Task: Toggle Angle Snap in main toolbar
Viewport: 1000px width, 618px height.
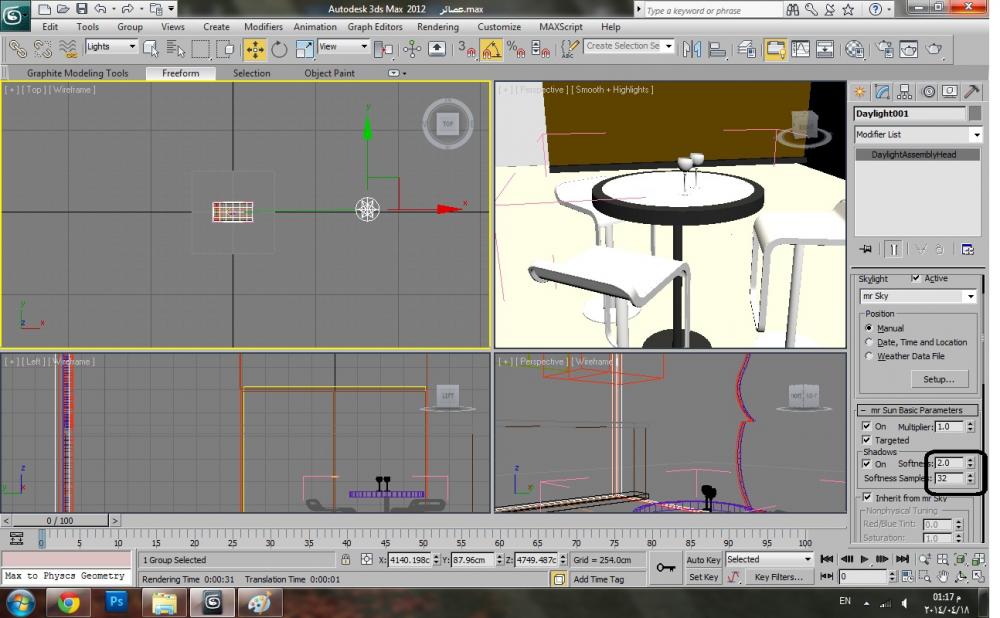Action: tap(491, 48)
